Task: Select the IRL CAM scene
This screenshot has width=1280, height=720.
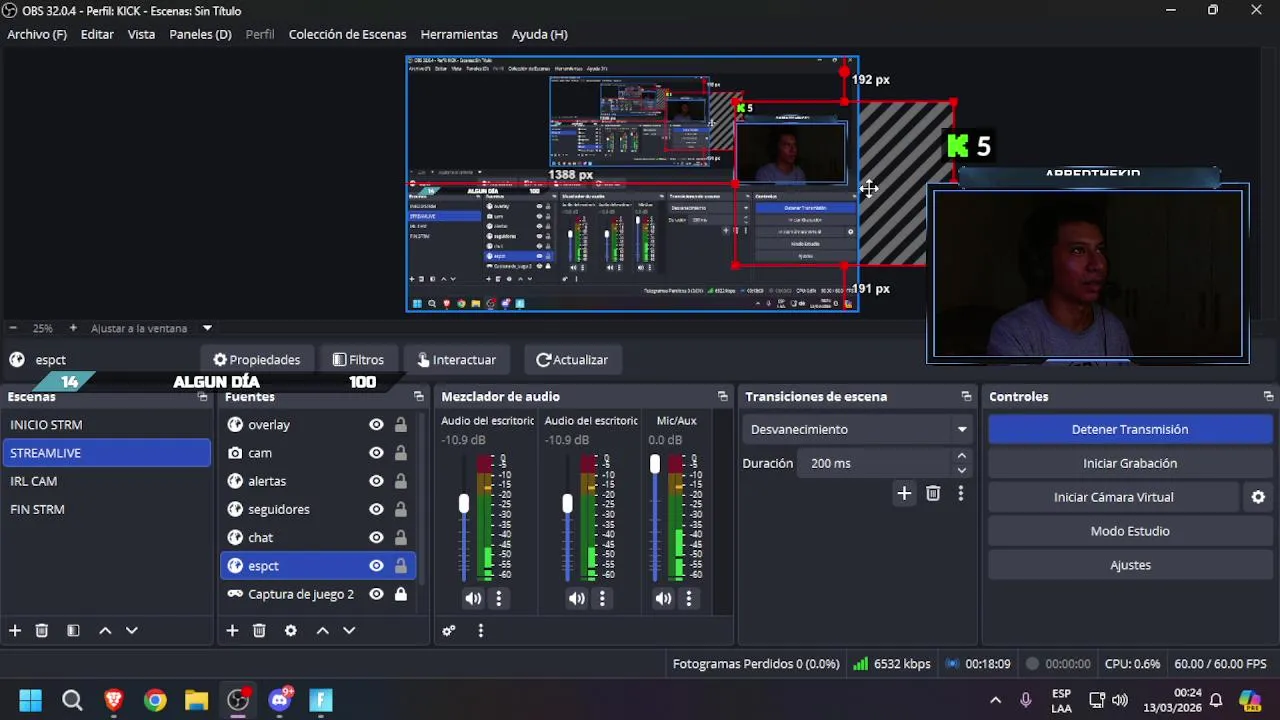Action: (x=106, y=481)
